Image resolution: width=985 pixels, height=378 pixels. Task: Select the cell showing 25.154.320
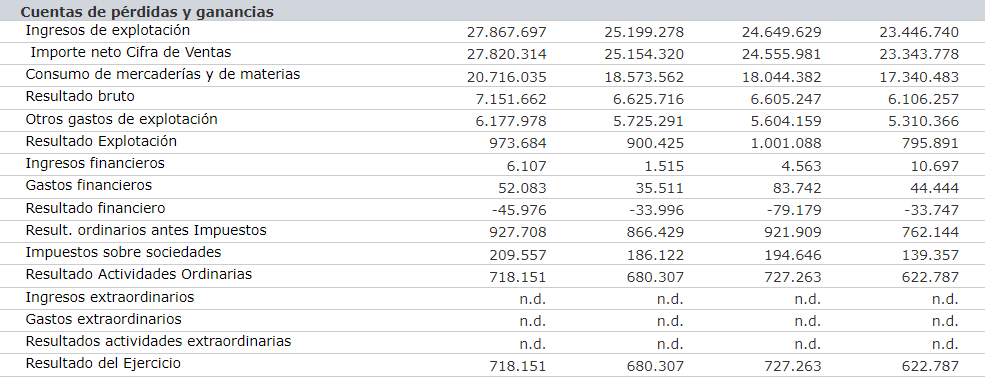pos(644,54)
